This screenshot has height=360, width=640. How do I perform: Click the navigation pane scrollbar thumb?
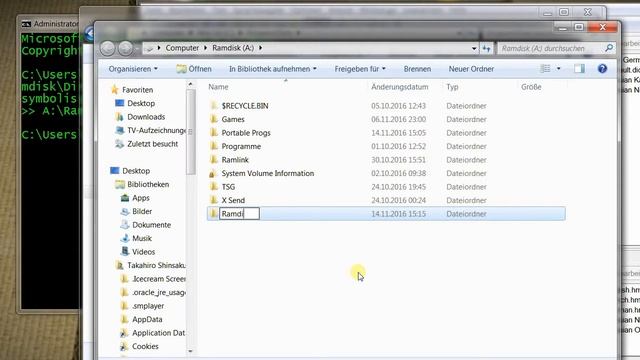click(x=190, y=131)
